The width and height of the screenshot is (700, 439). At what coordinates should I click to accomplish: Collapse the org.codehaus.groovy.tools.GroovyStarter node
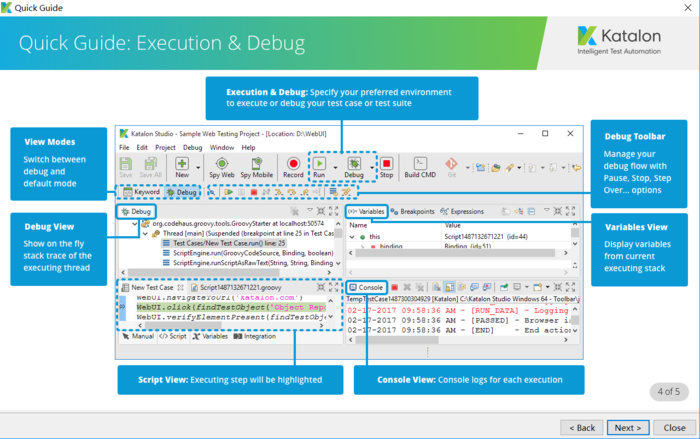[x=134, y=224]
